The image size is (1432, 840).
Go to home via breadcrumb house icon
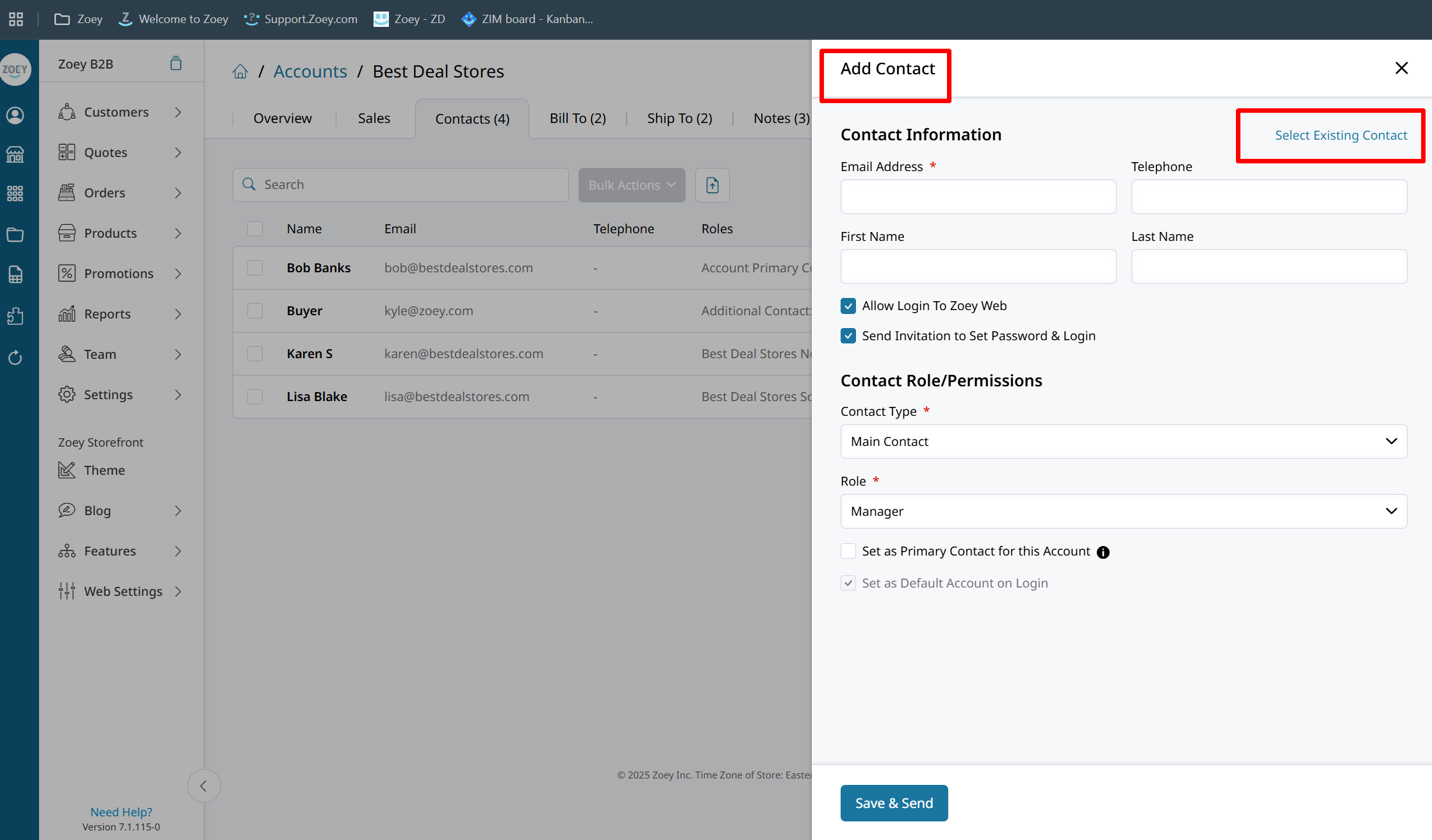click(240, 72)
